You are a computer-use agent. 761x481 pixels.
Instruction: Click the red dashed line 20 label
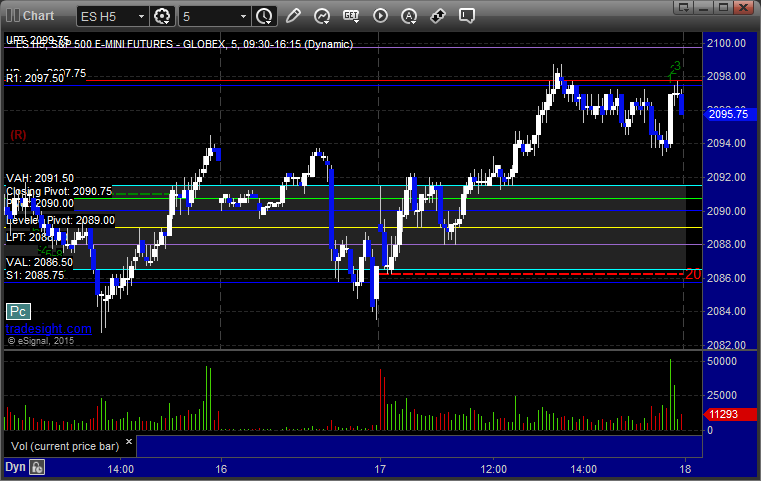click(x=693, y=274)
